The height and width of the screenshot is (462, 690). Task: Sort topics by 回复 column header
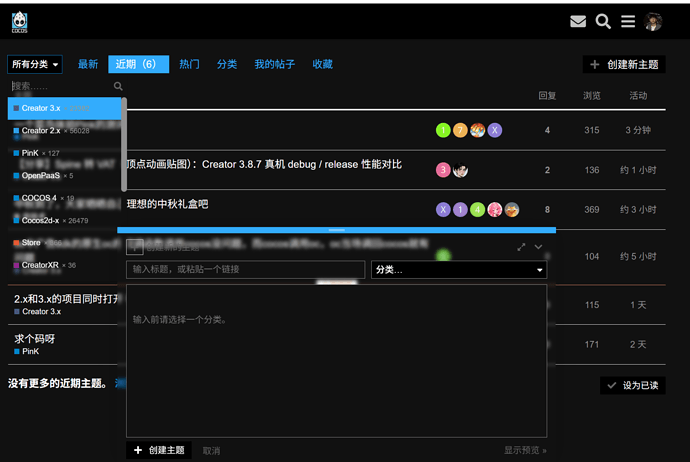click(547, 95)
